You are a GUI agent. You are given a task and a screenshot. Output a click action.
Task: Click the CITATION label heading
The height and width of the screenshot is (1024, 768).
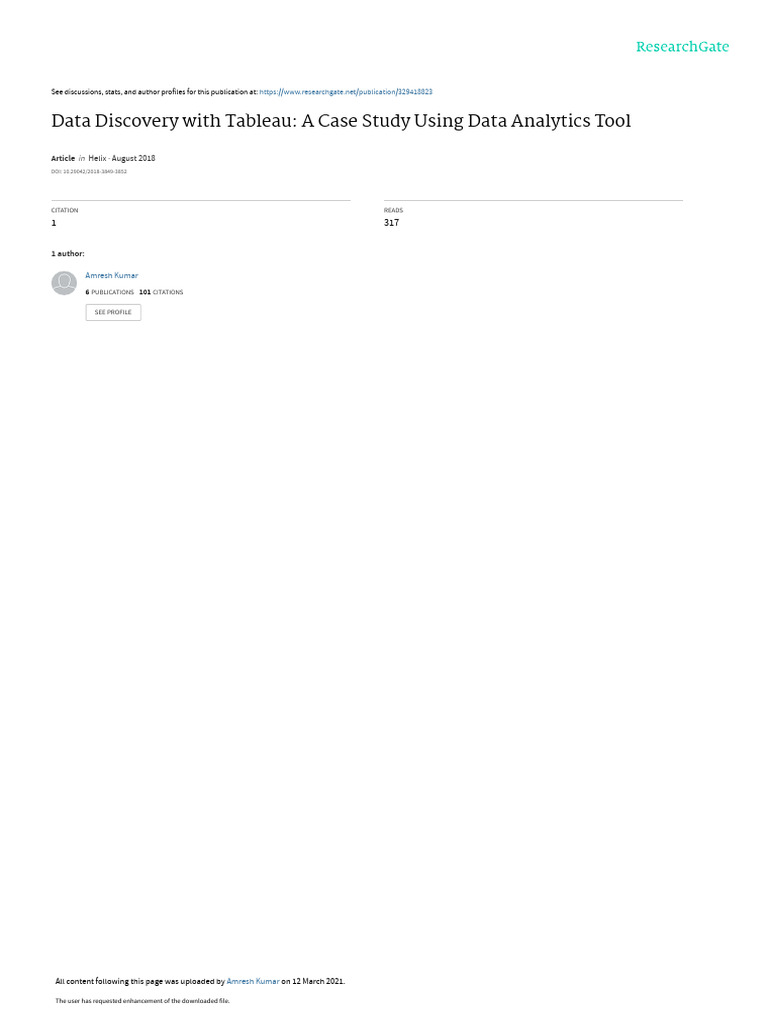tap(65, 210)
